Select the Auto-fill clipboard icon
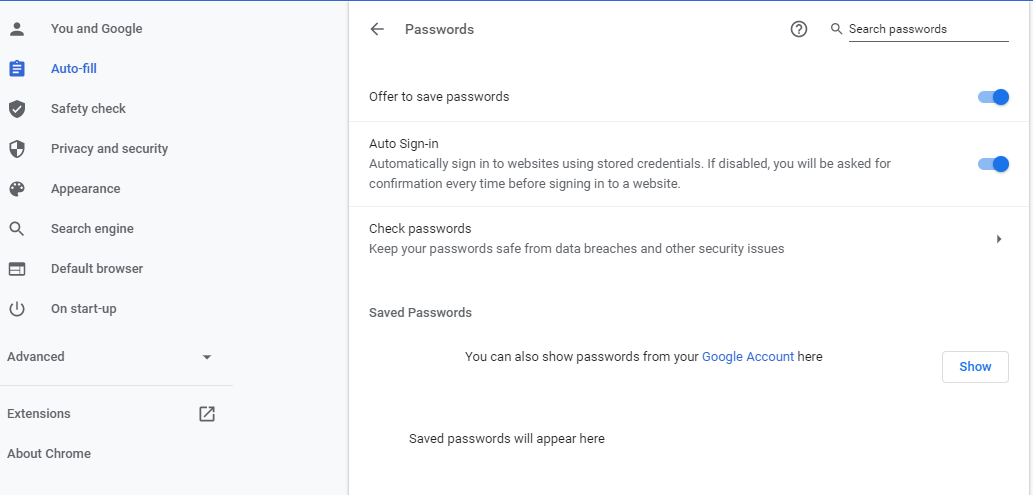This screenshot has width=1033, height=495. (16, 69)
